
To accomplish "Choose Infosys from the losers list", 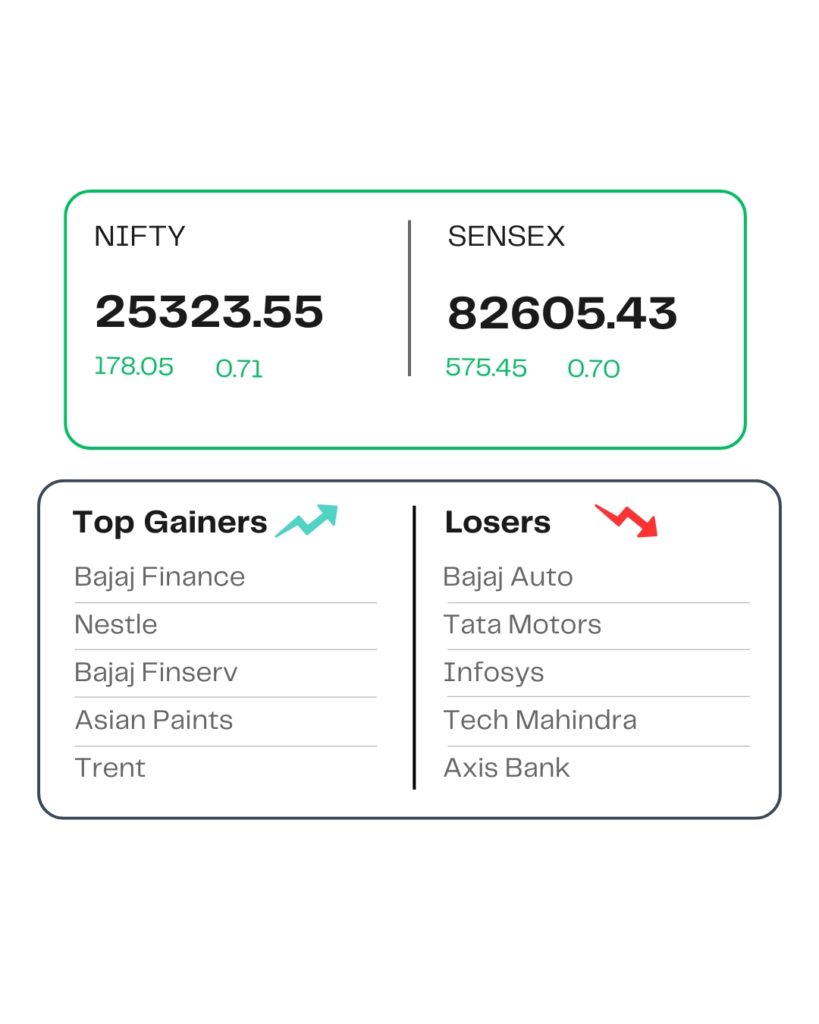I will tap(494, 673).
